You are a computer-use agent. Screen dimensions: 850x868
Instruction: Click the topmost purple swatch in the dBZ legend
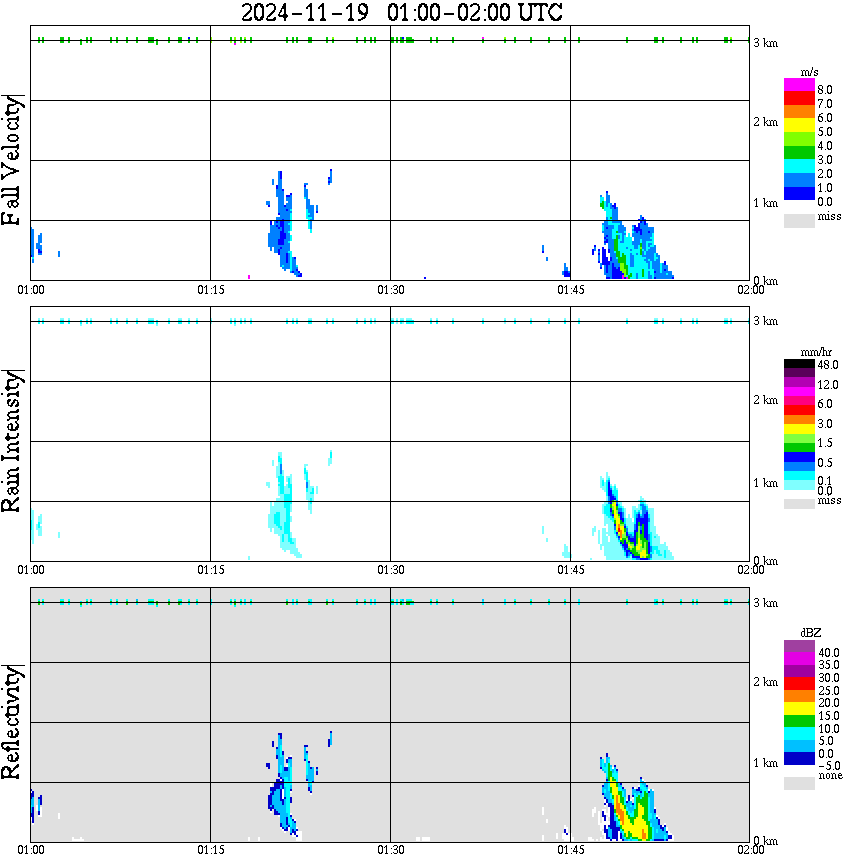[x=799, y=646]
